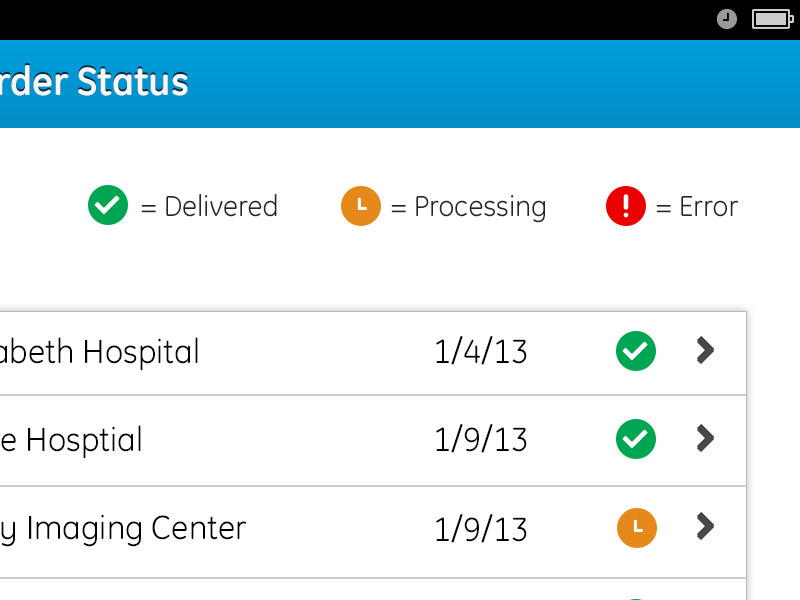Select the abeth Hospital row

coord(100,352)
